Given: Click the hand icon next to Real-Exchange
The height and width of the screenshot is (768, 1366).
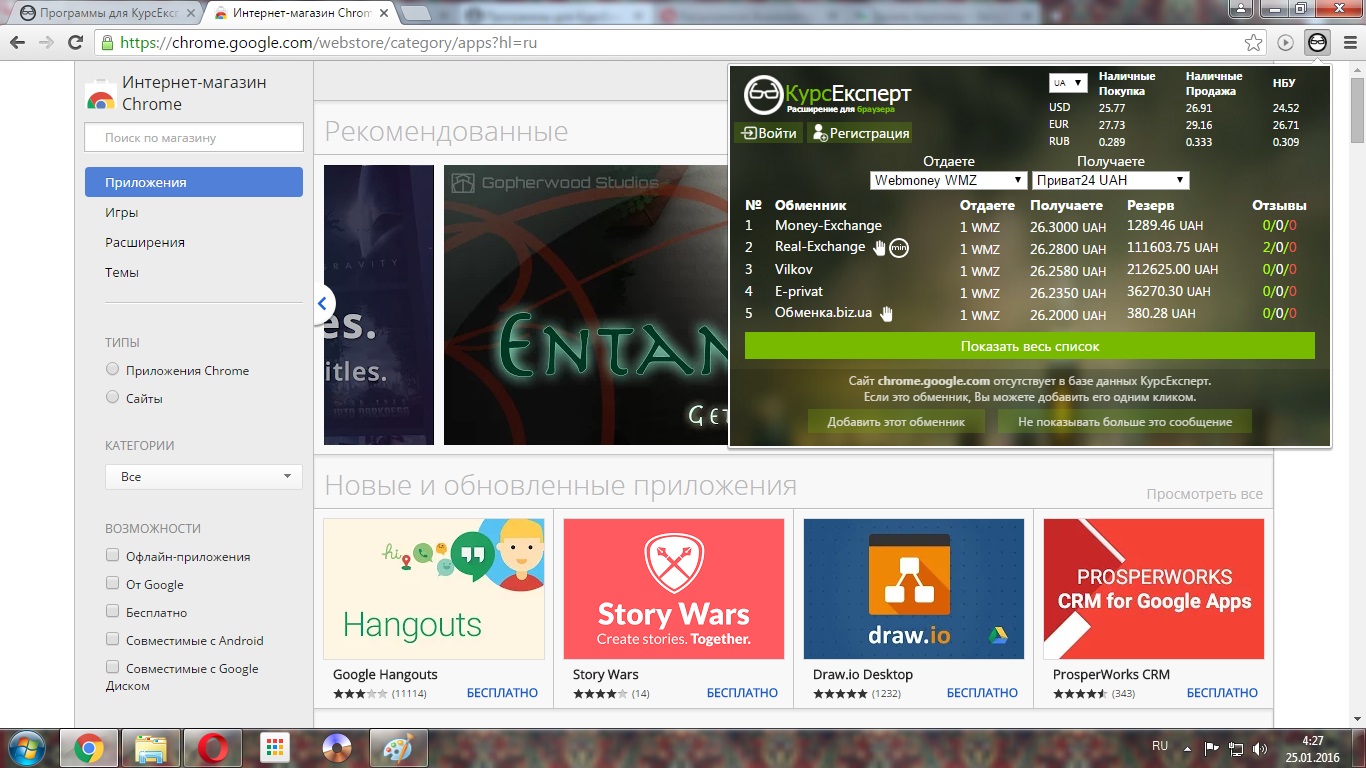Looking at the screenshot, I should 879,248.
